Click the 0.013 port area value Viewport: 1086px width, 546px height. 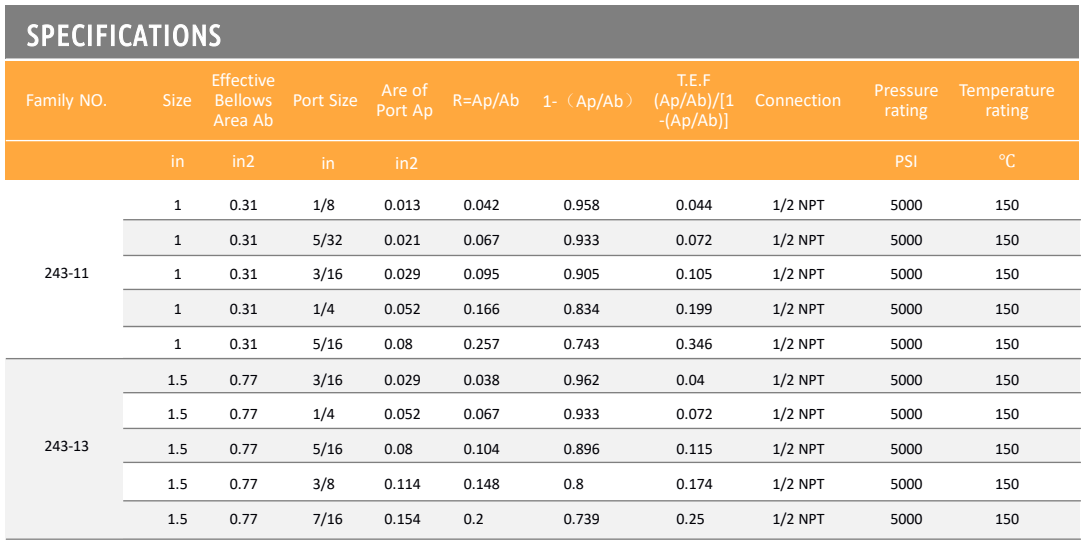(402, 206)
